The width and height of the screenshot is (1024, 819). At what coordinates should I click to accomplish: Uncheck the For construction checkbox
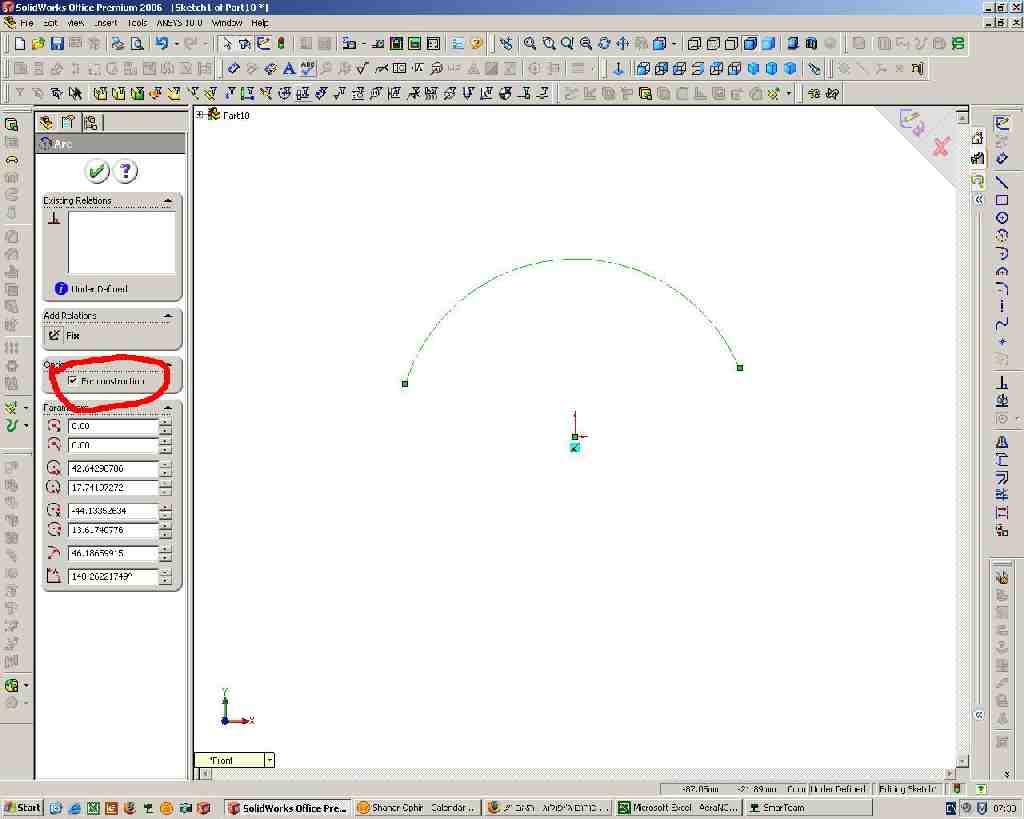pyautogui.click(x=73, y=381)
